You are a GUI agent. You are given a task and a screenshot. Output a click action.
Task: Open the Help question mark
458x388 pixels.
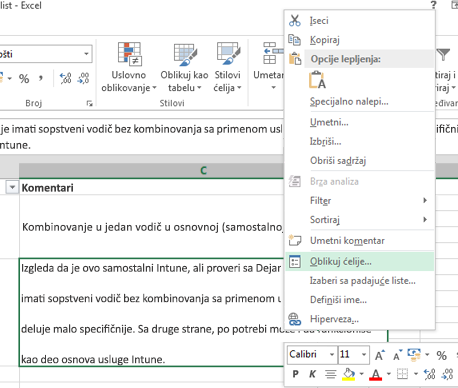click(x=433, y=5)
